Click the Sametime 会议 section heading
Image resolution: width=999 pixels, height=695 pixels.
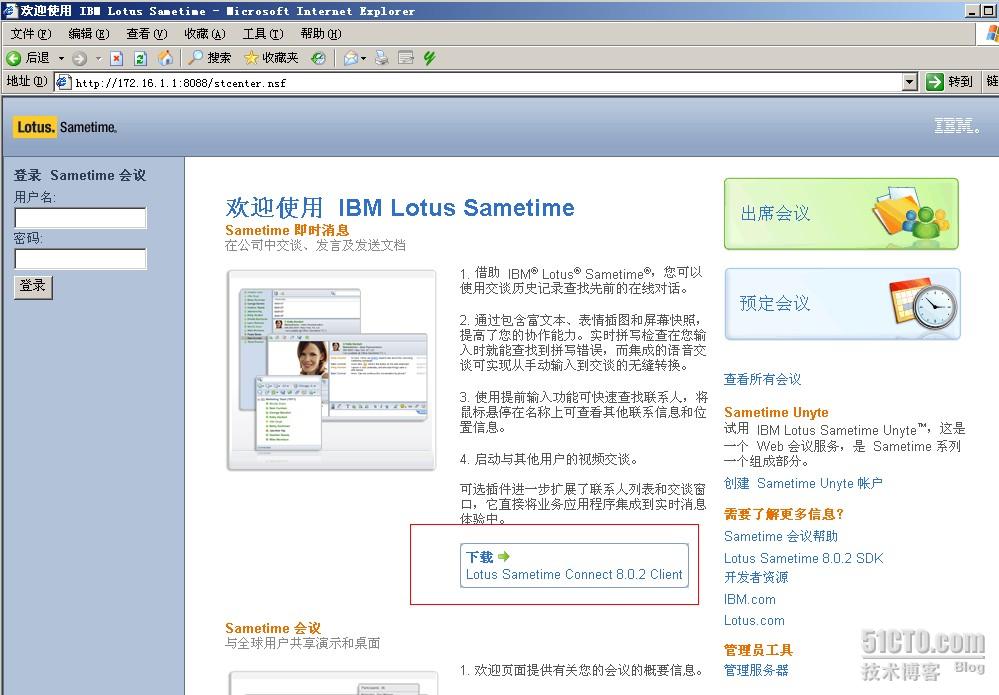[x=273, y=628]
